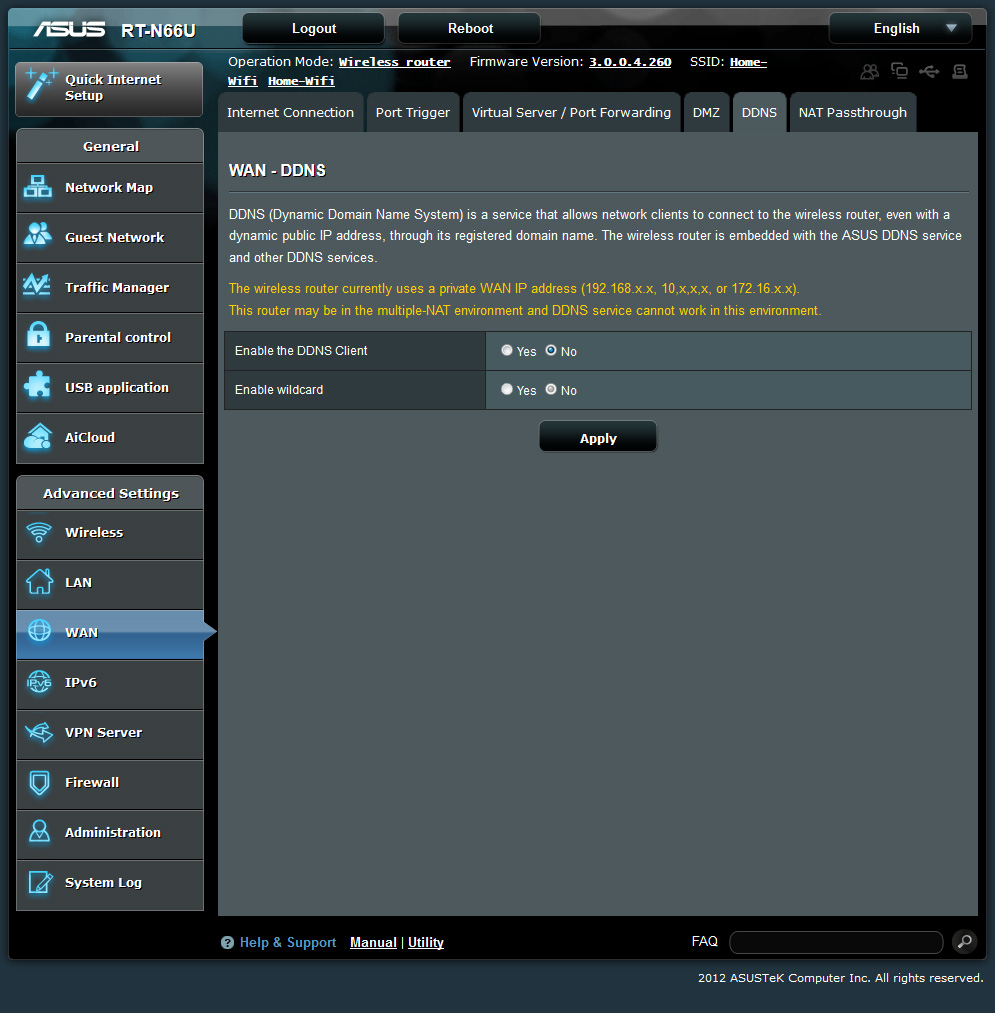Image resolution: width=995 pixels, height=1013 pixels.
Task: Click the printer status icon
Action: point(960,71)
